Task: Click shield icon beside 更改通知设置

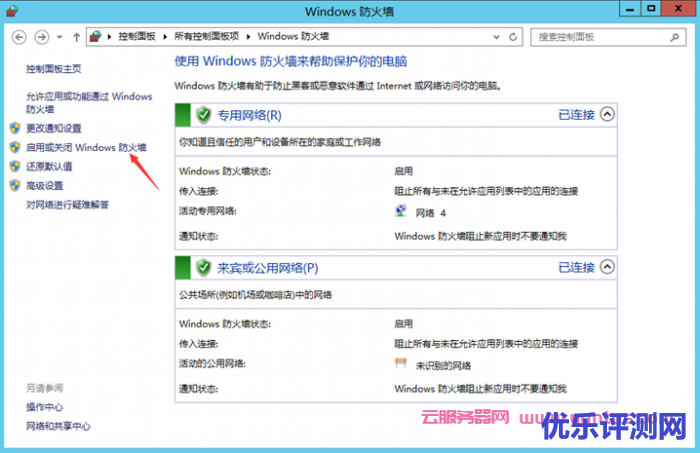Action: click(x=15, y=128)
